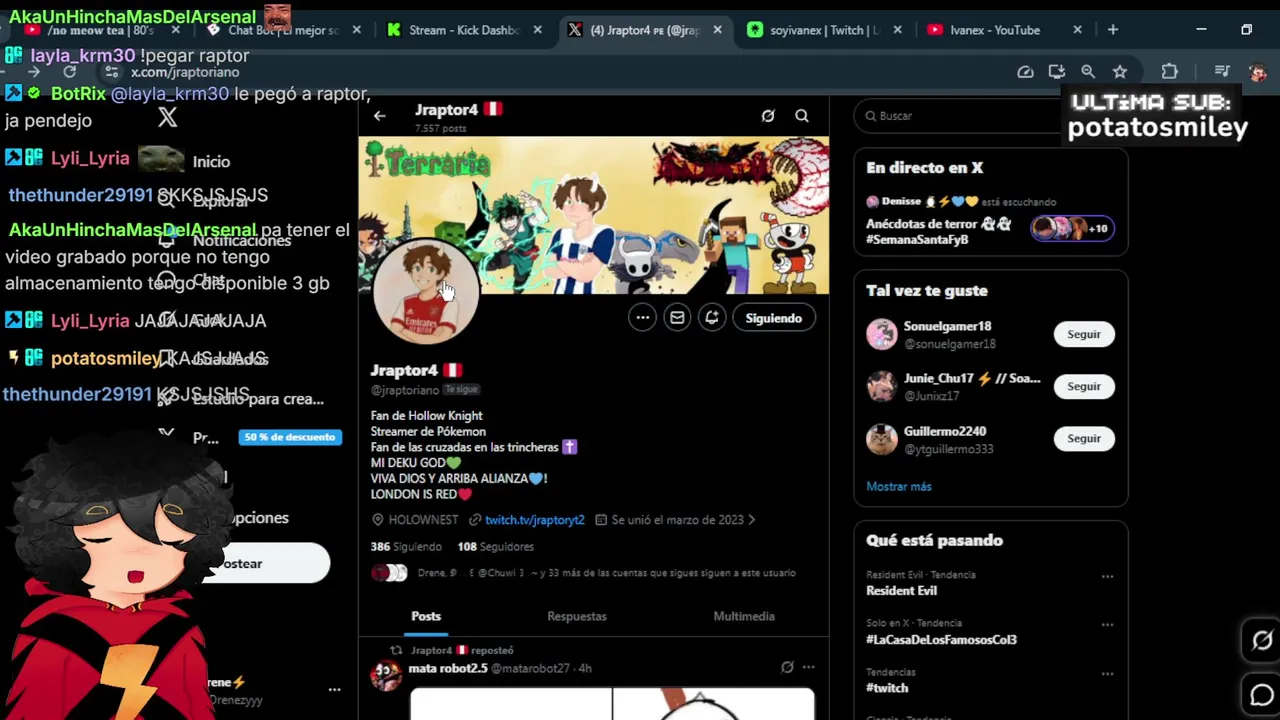Open browser zoom magnifier icon
The image size is (1280, 720).
(x=1088, y=72)
